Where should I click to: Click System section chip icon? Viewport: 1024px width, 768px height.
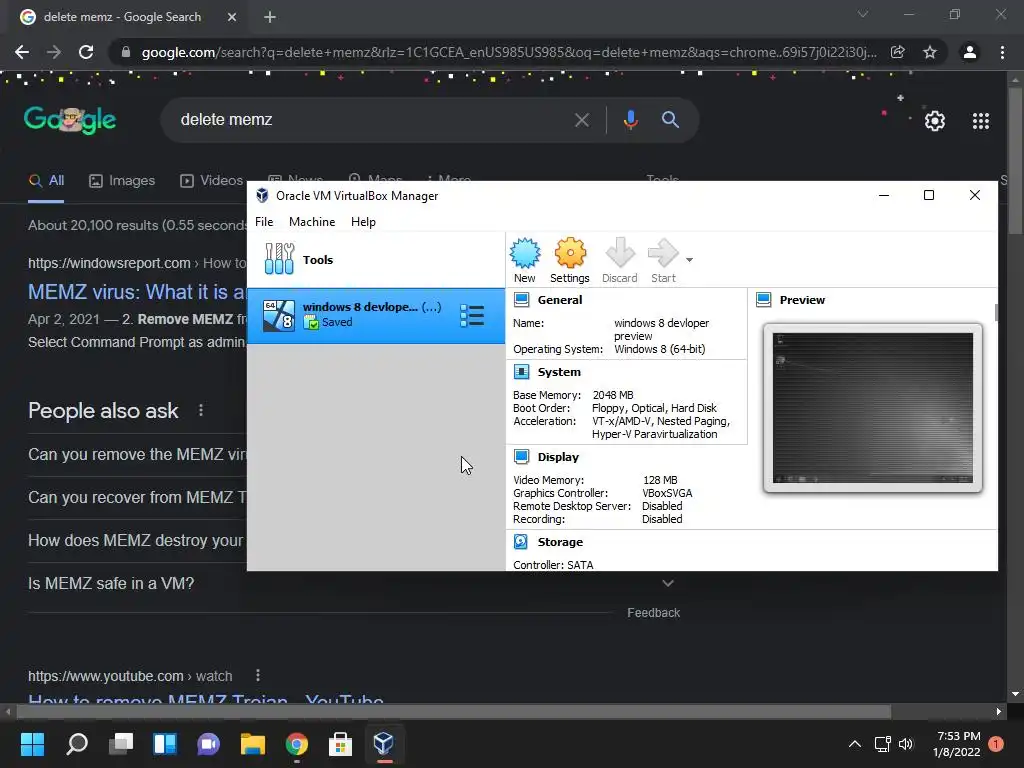pyautogui.click(x=521, y=372)
